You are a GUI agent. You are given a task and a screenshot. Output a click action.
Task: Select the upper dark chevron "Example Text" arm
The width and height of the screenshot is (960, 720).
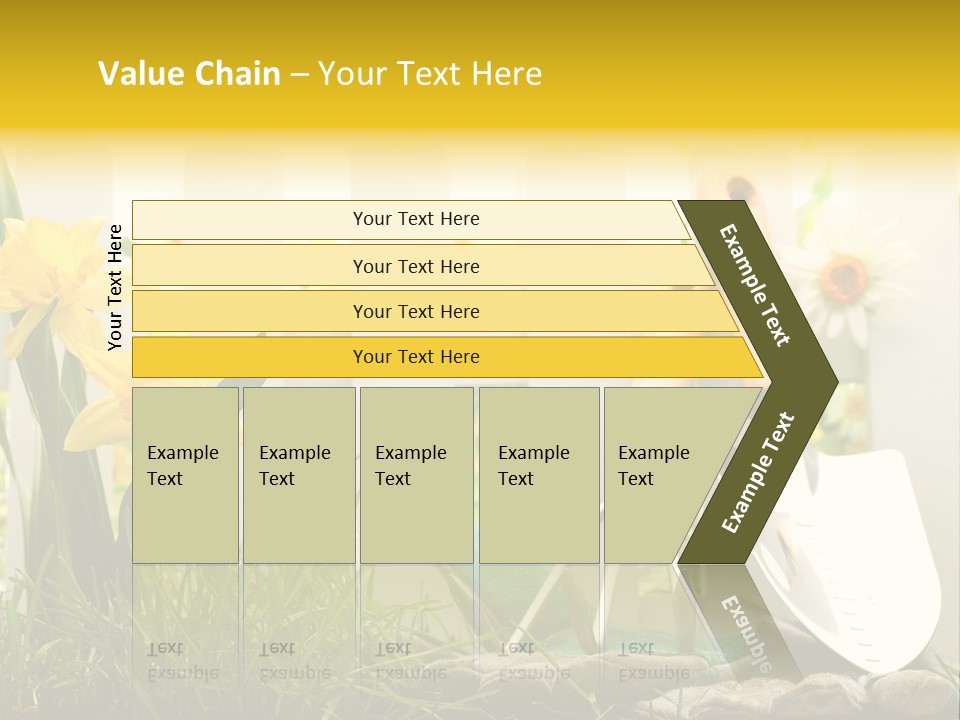[756, 285]
